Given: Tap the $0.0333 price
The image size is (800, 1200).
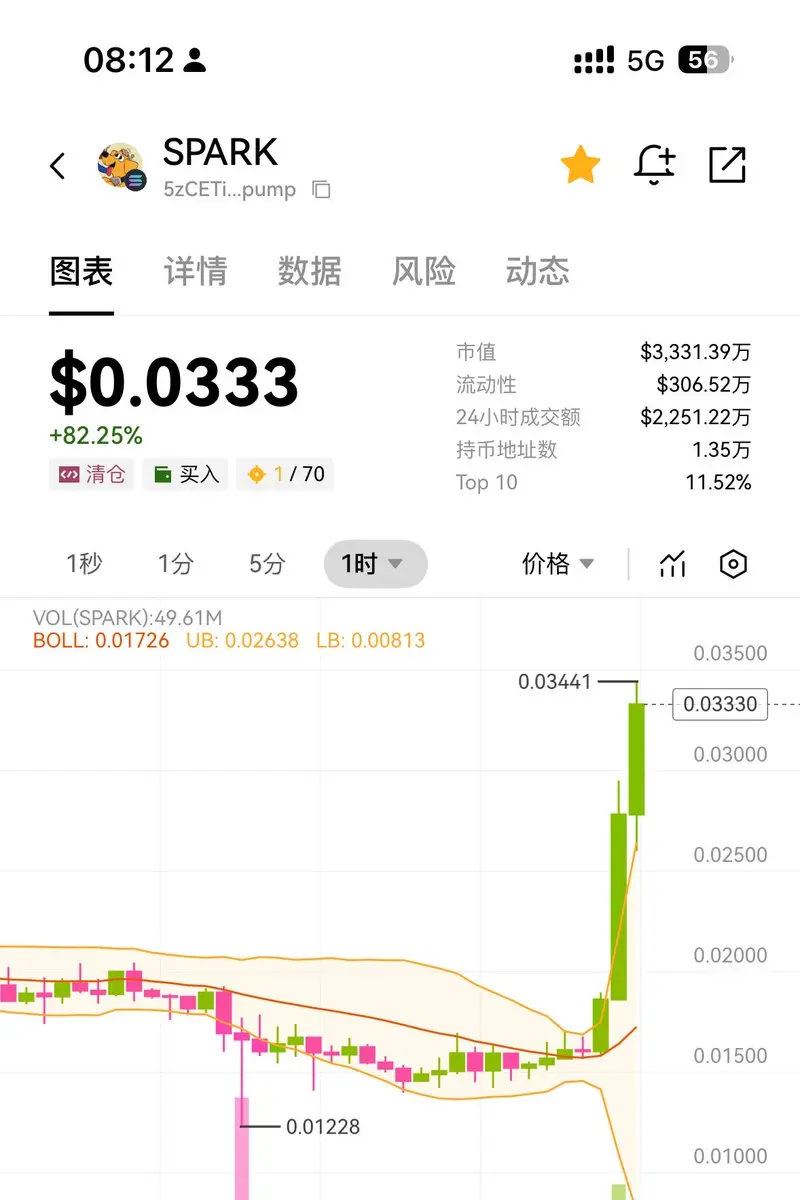Looking at the screenshot, I should point(174,383).
